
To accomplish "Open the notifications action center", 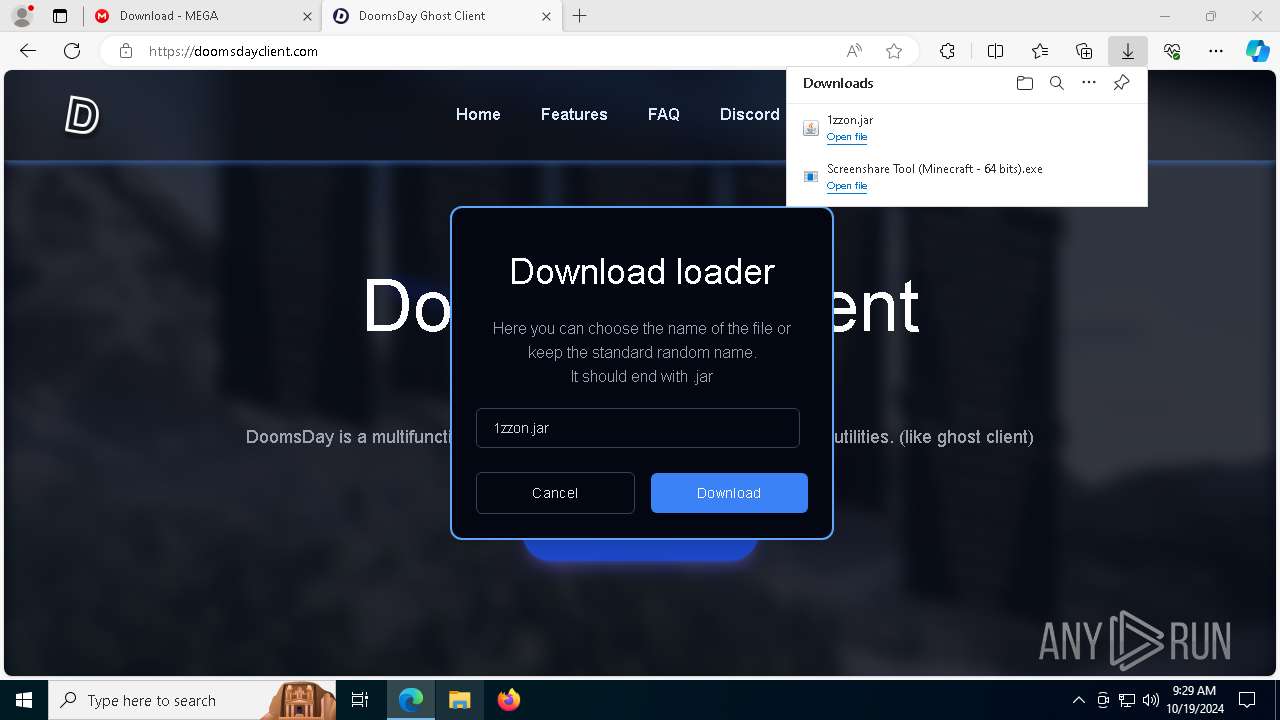I will pyautogui.click(x=1247, y=700).
